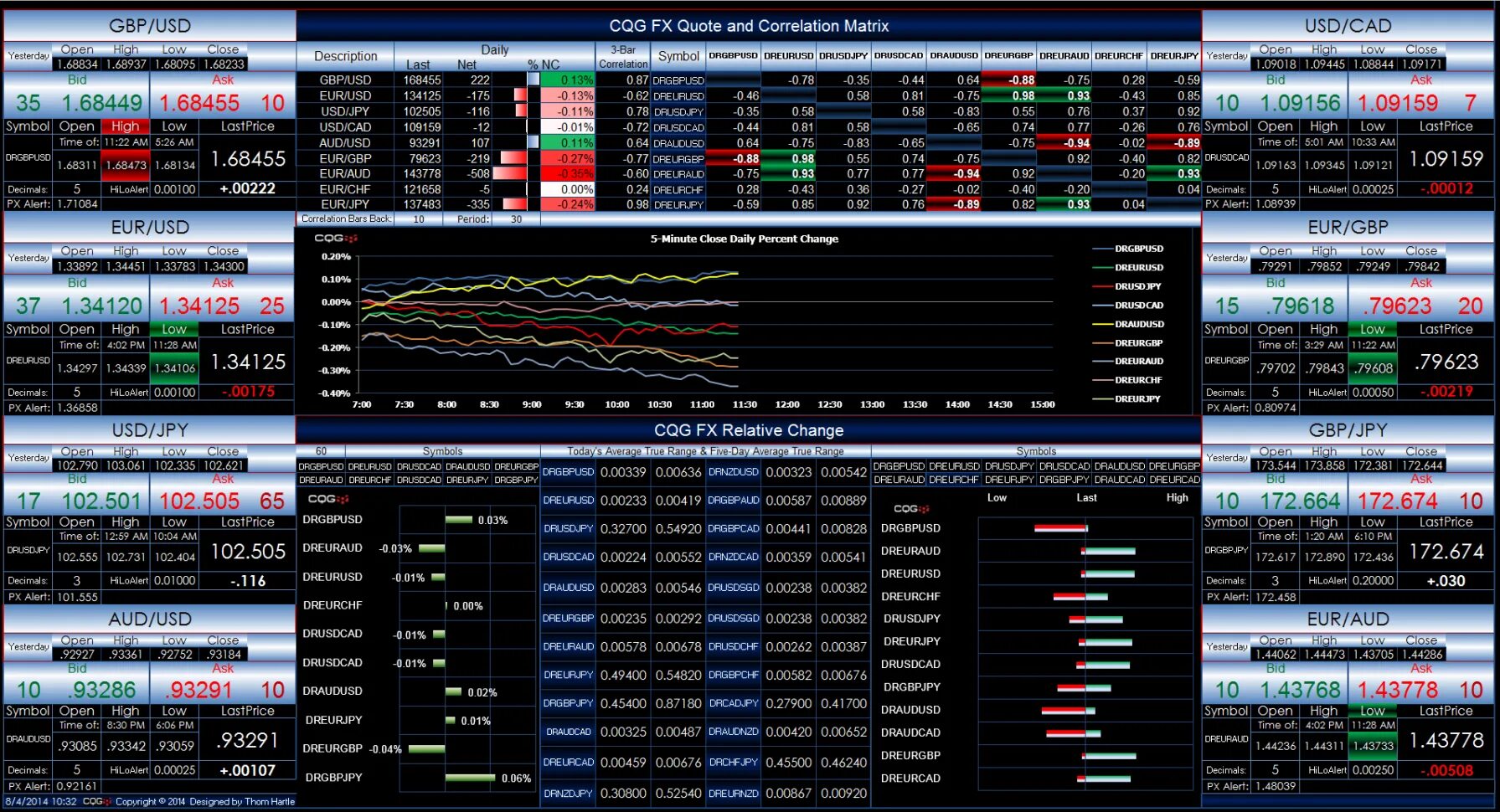Viewport: 1500px width, 812px height.
Task: Click the USD/JPY bid price 102.501
Action: pyautogui.click(x=101, y=501)
